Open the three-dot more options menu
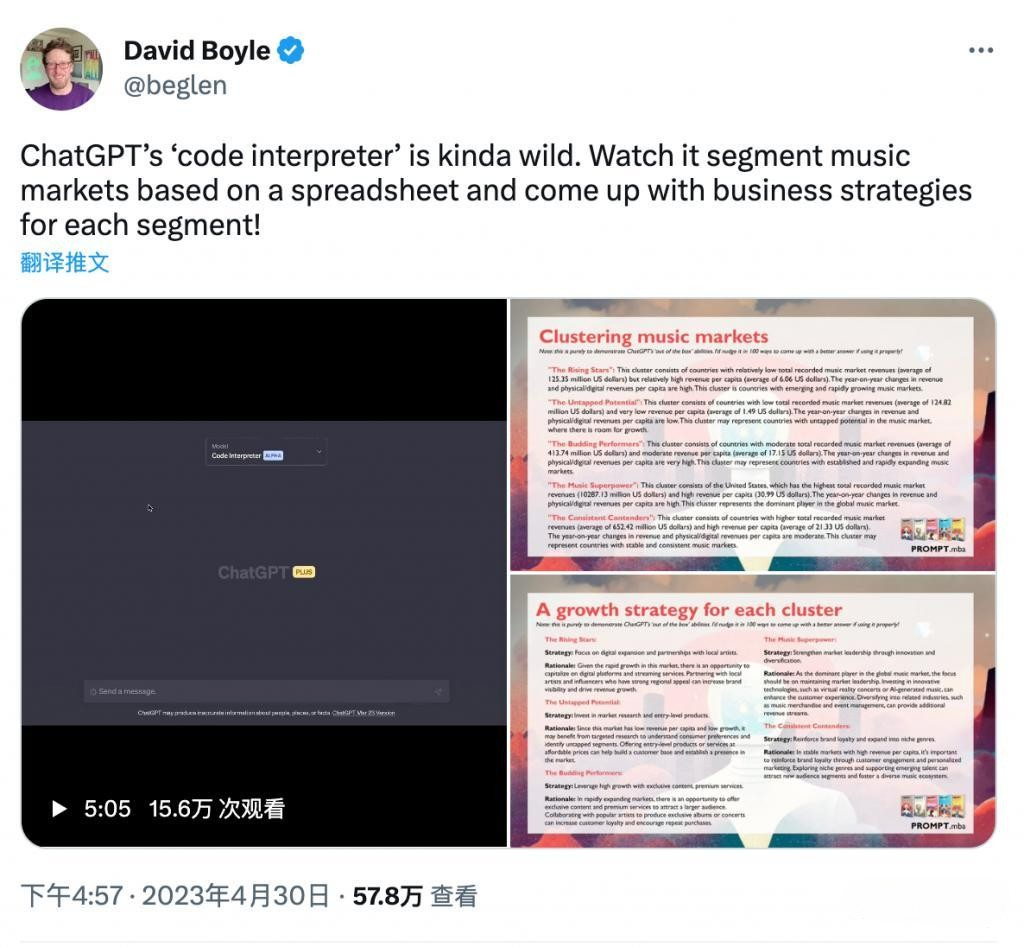The height and width of the screenshot is (947, 1024). click(x=980, y=50)
